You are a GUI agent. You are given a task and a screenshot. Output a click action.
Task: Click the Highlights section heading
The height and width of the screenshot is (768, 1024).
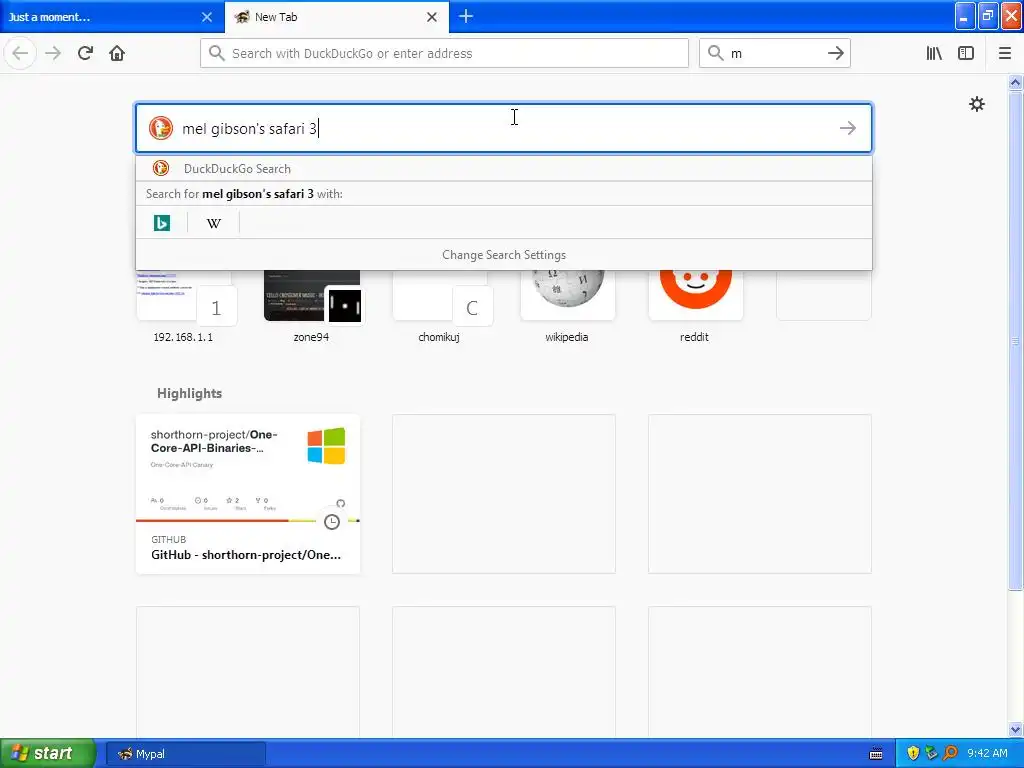click(189, 393)
